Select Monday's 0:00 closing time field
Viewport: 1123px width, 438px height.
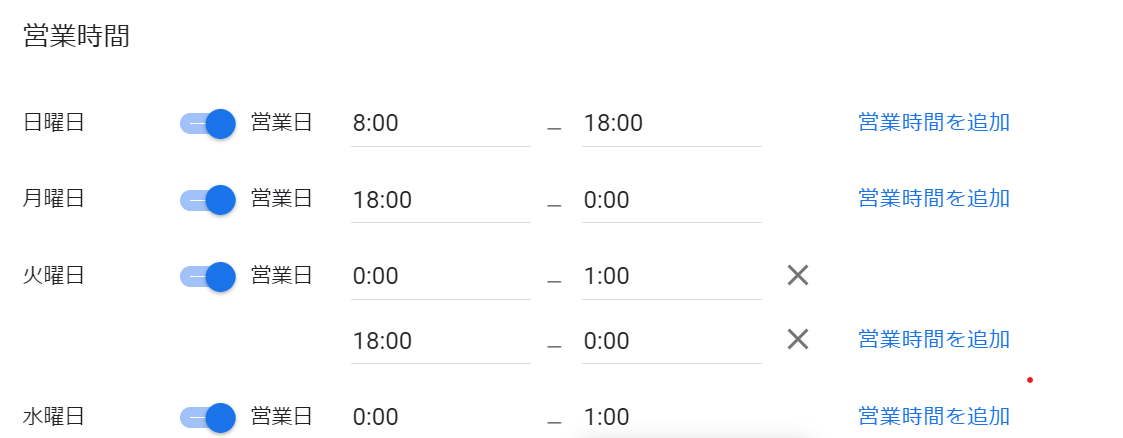pos(671,200)
